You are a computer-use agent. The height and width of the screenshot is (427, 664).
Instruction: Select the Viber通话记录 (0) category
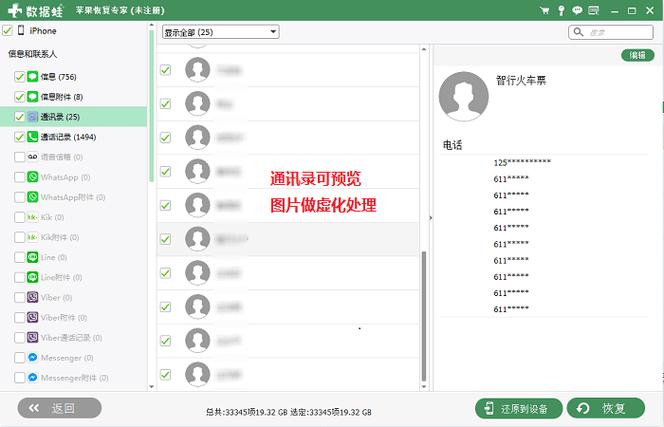point(74,338)
